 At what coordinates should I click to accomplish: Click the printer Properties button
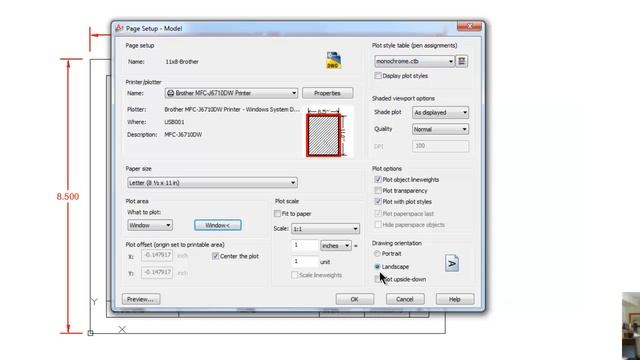327,93
